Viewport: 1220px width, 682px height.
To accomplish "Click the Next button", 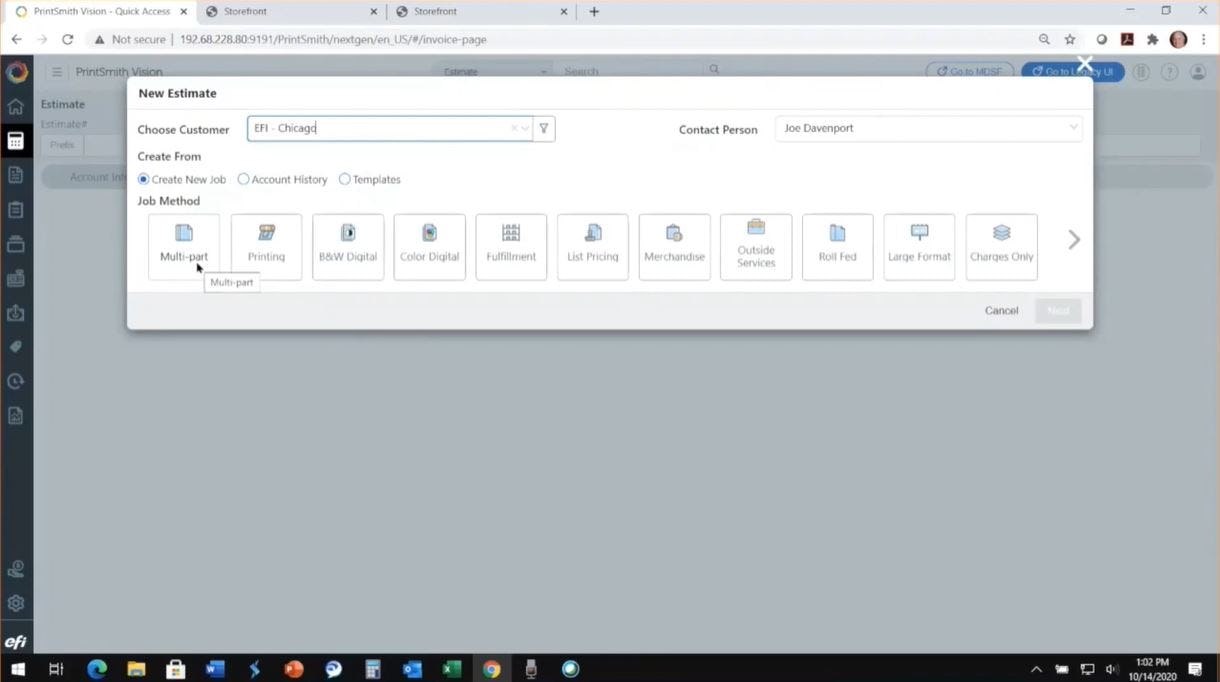I will pos(1058,310).
